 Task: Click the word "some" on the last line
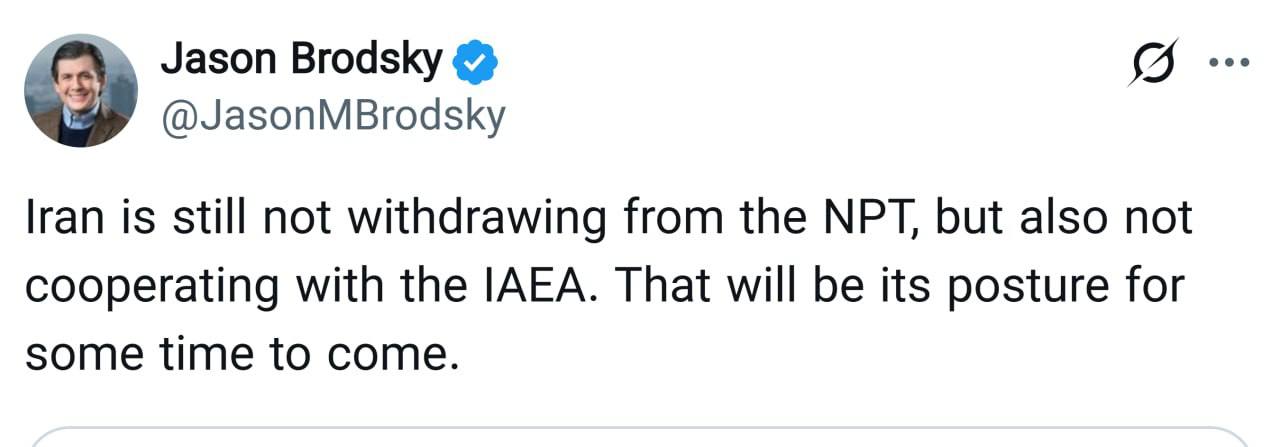pyautogui.click(x=78, y=355)
